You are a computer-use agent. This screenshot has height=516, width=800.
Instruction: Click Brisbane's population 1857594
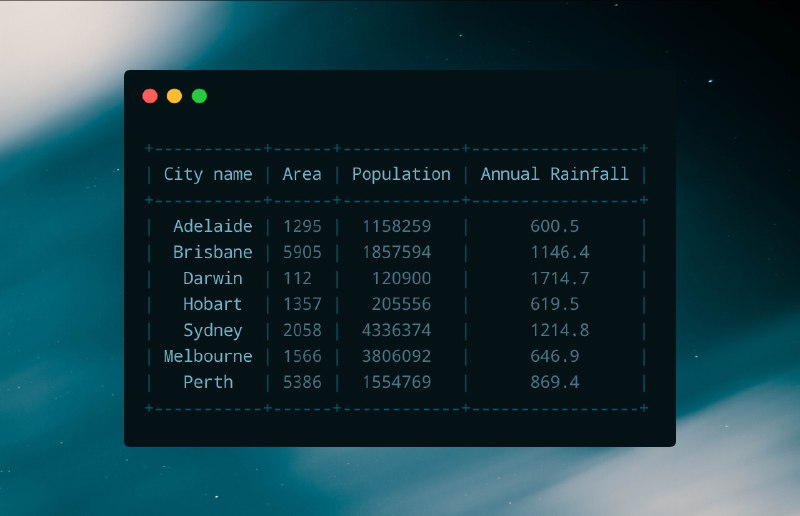click(397, 252)
